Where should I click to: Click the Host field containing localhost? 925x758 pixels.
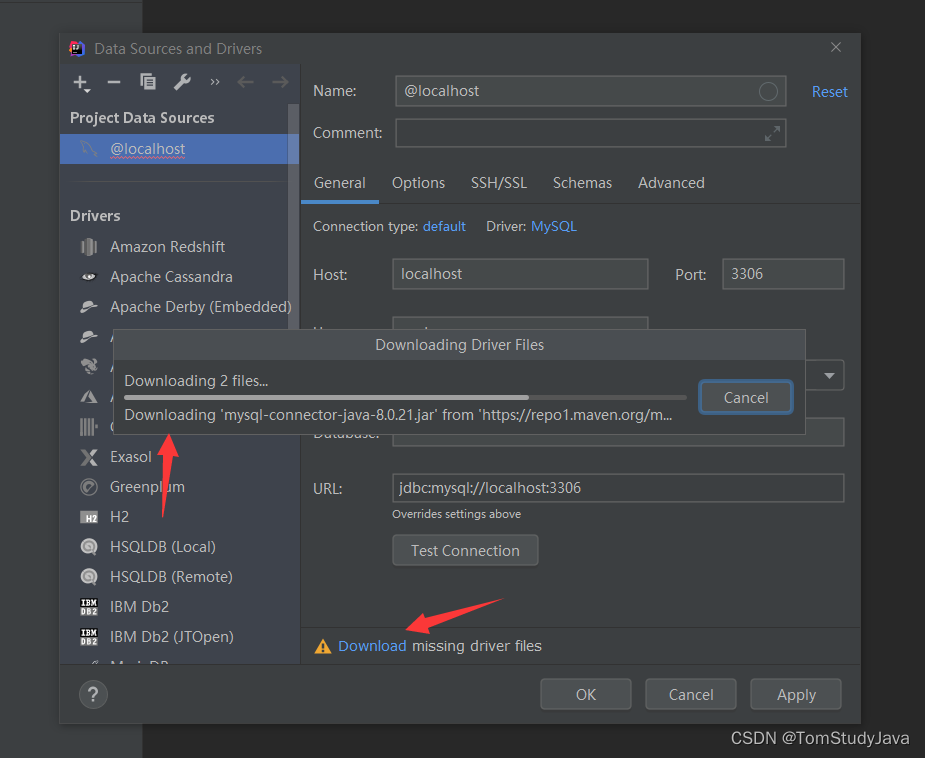coord(520,274)
